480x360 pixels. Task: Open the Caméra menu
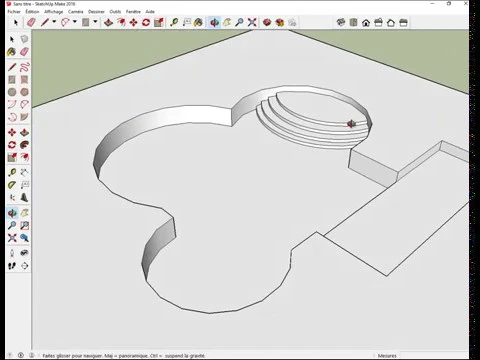pos(76,12)
